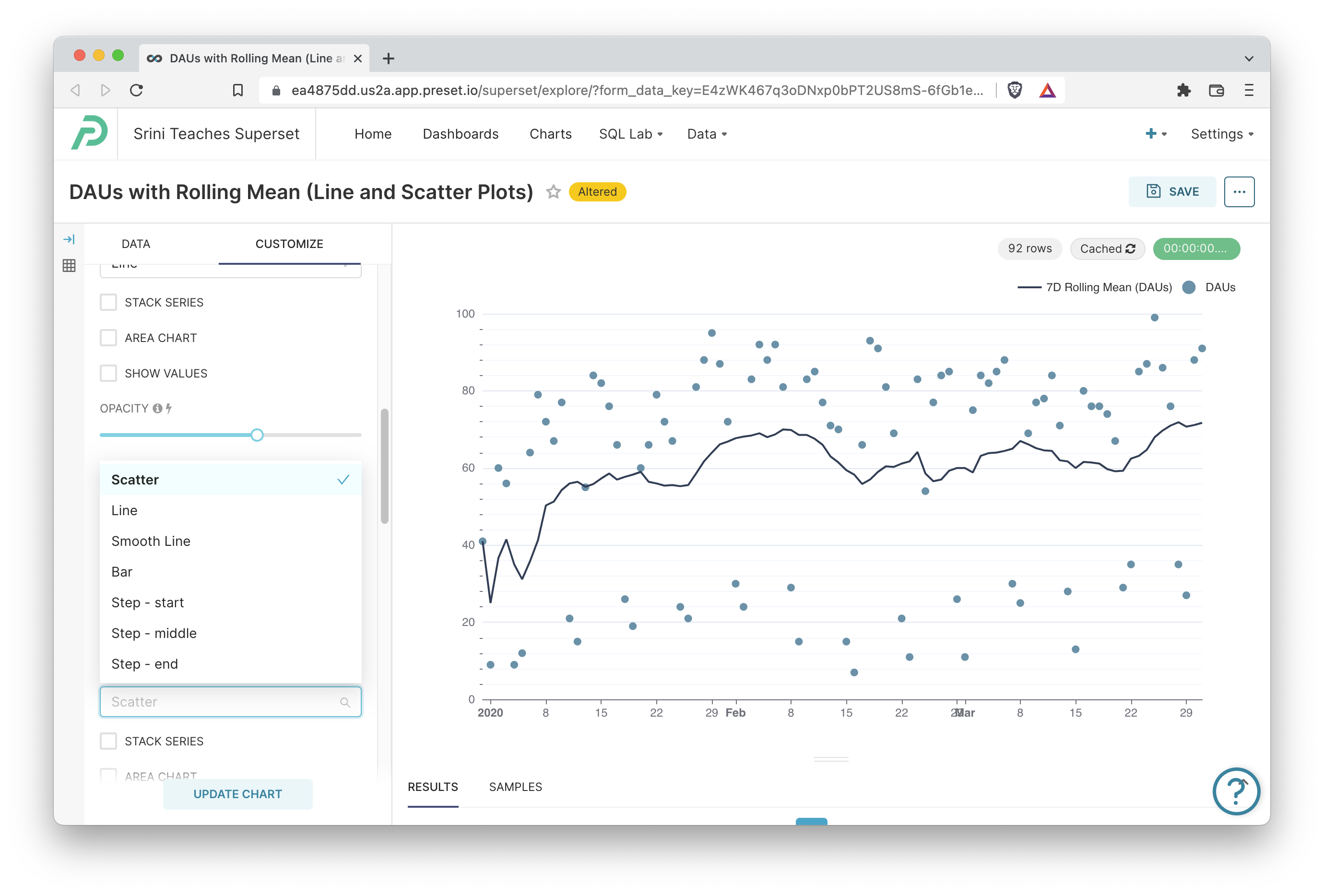Screen dimensions: 1324x896
Task: Open the Samples tab
Action: point(515,787)
